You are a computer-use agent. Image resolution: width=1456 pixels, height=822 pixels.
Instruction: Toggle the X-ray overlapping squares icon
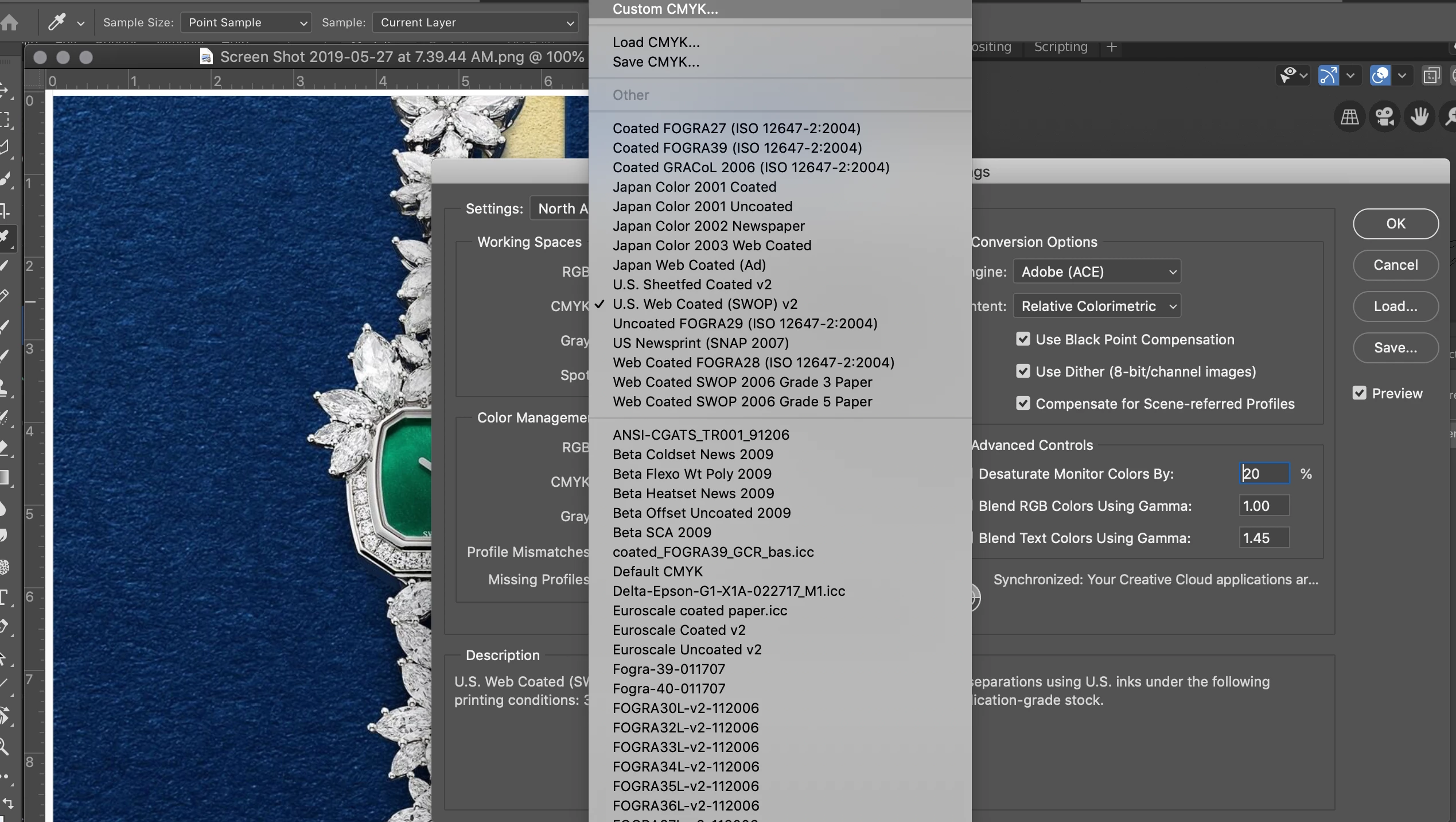coord(1431,75)
